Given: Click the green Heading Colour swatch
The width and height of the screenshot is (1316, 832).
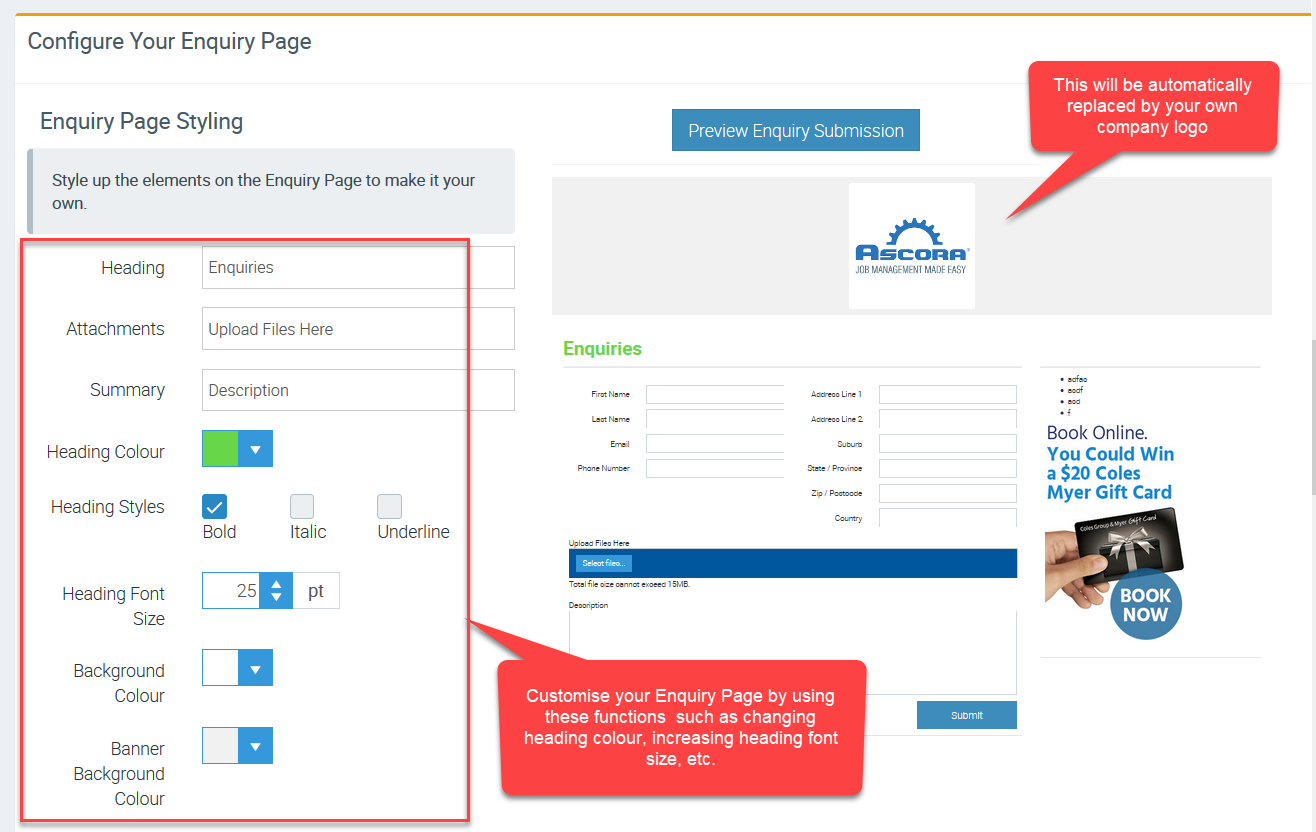Looking at the screenshot, I should pyautogui.click(x=220, y=450).
